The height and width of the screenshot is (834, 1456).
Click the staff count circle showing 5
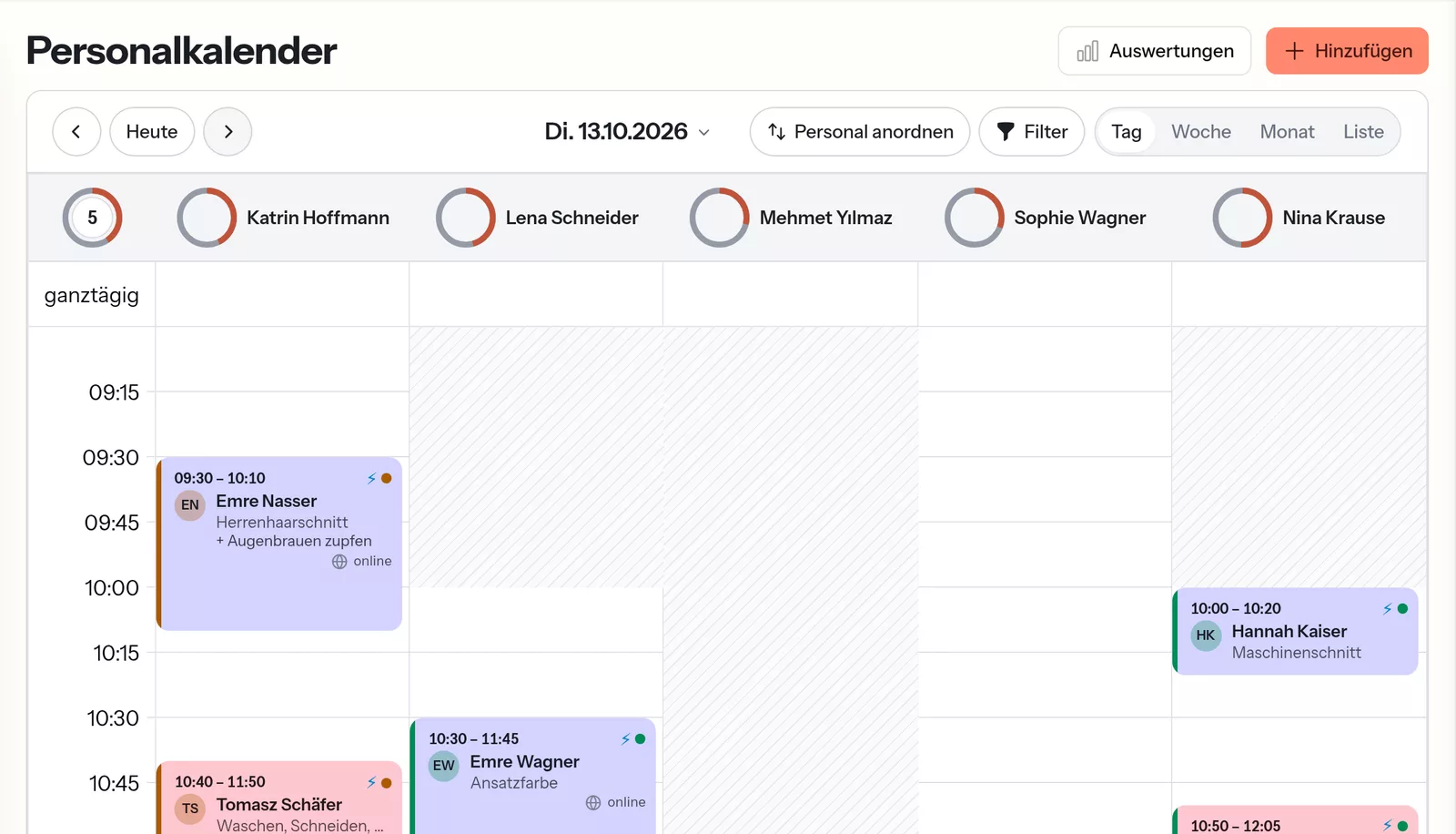pyautogui.click(x=92, y=218)
